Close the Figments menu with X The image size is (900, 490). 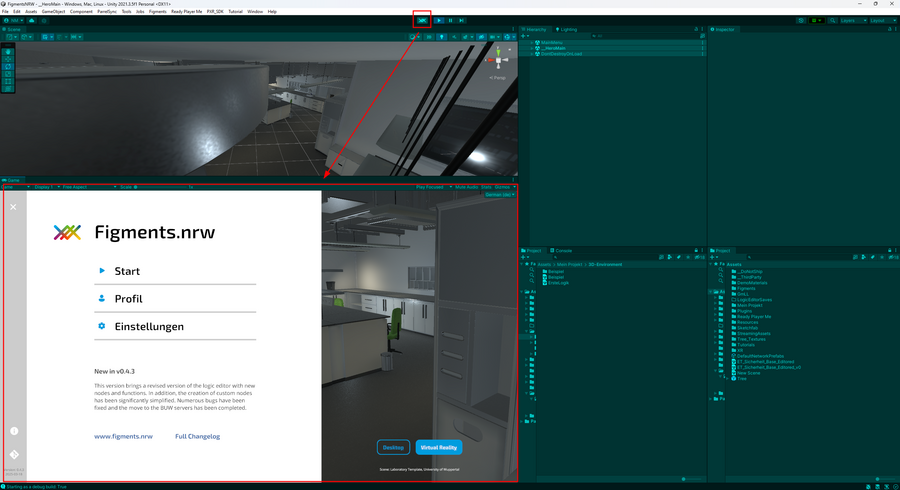coord(13,207)
